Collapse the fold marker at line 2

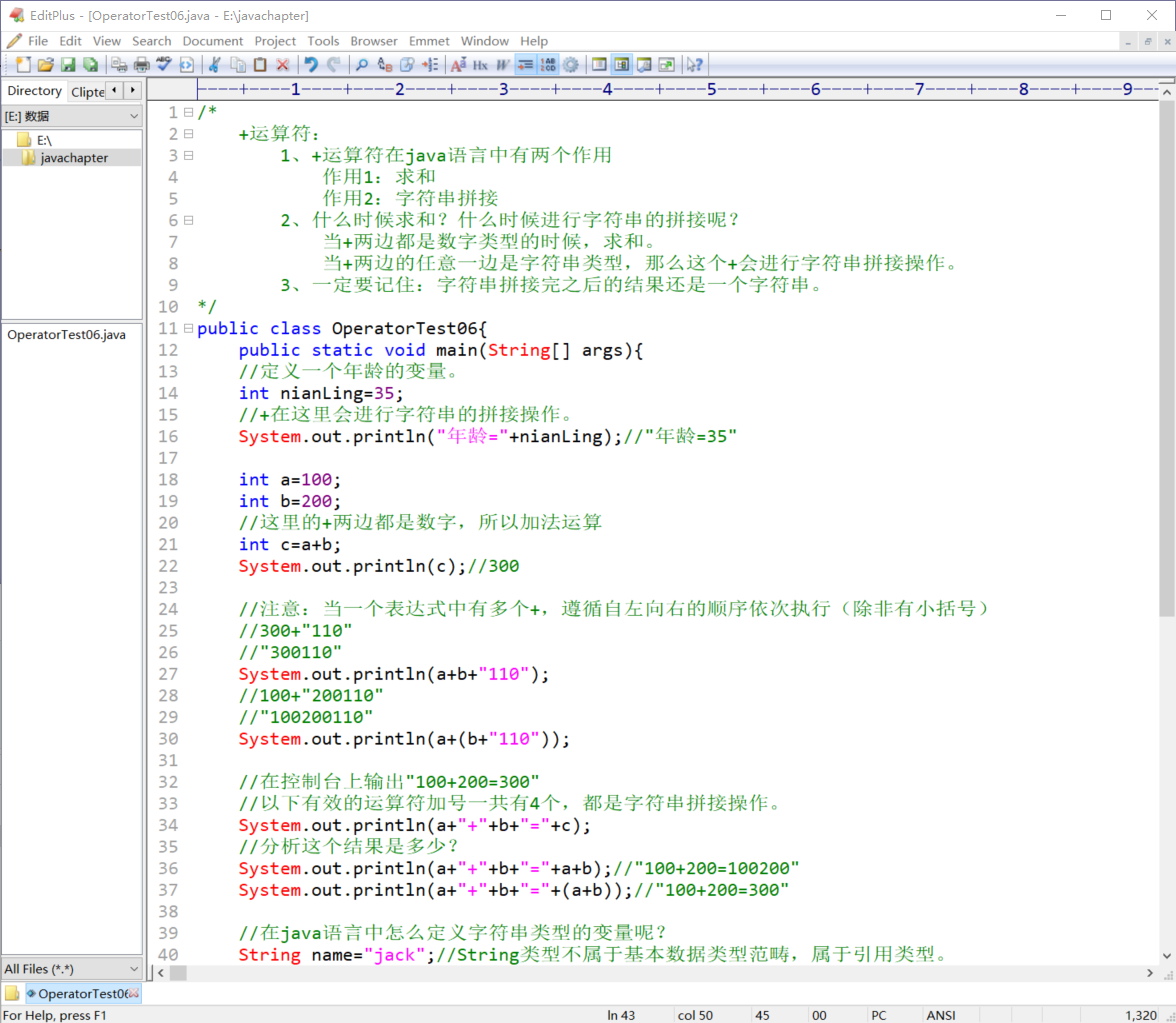[x=189, y=134]
